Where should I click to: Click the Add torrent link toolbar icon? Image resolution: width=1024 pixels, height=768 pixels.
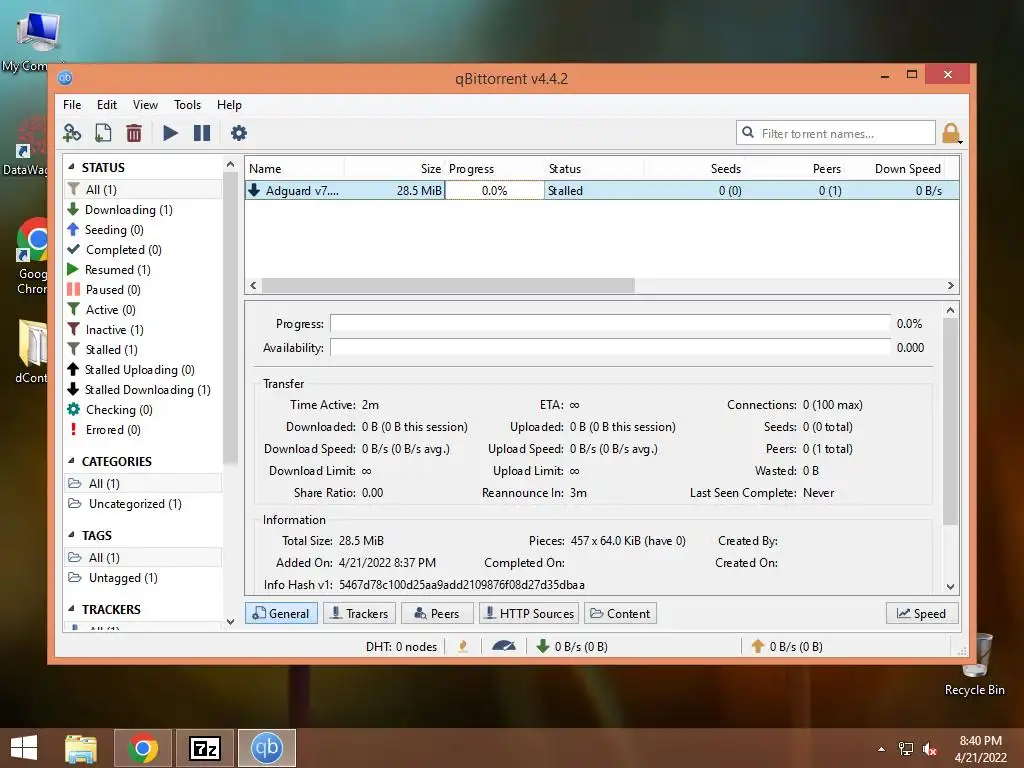[x=72, y=133]
